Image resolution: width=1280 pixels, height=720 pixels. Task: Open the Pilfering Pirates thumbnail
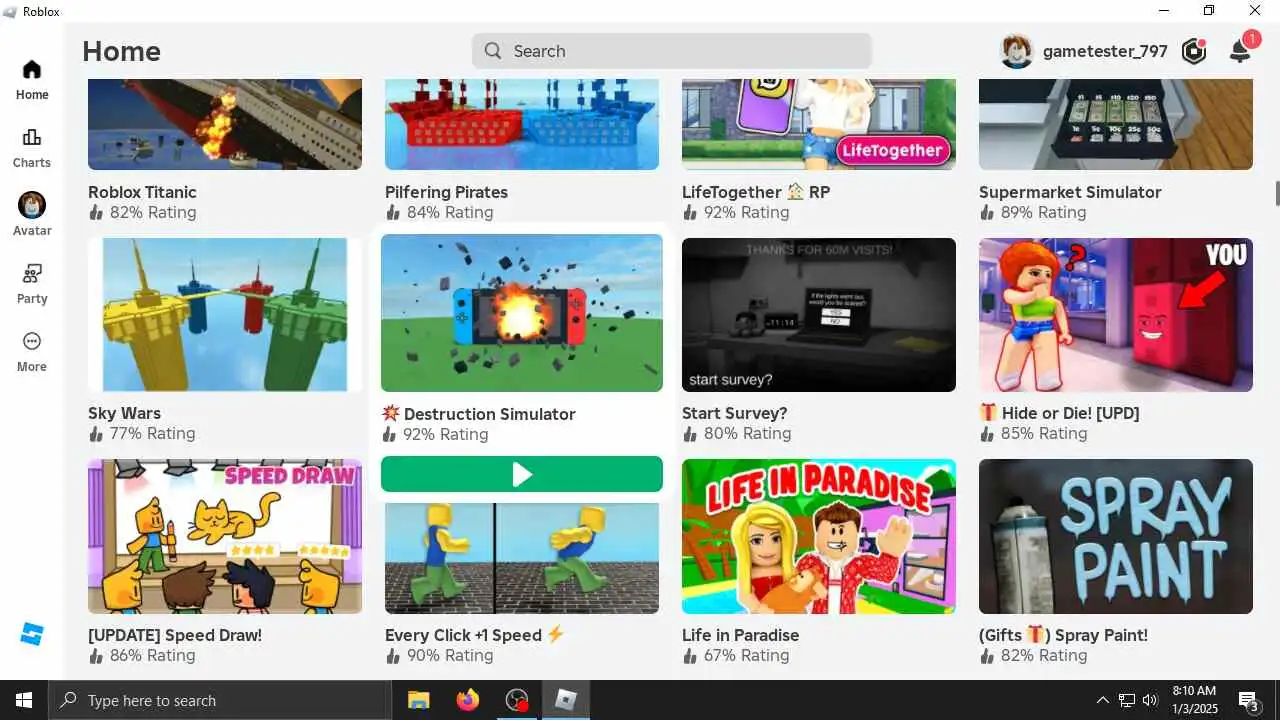pos(522,124)
